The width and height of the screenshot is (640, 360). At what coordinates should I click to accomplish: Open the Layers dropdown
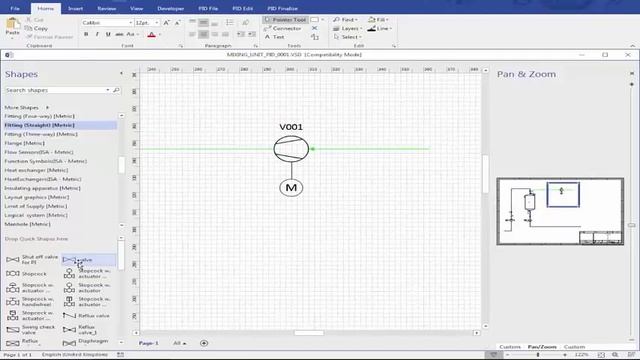[347, 28]
